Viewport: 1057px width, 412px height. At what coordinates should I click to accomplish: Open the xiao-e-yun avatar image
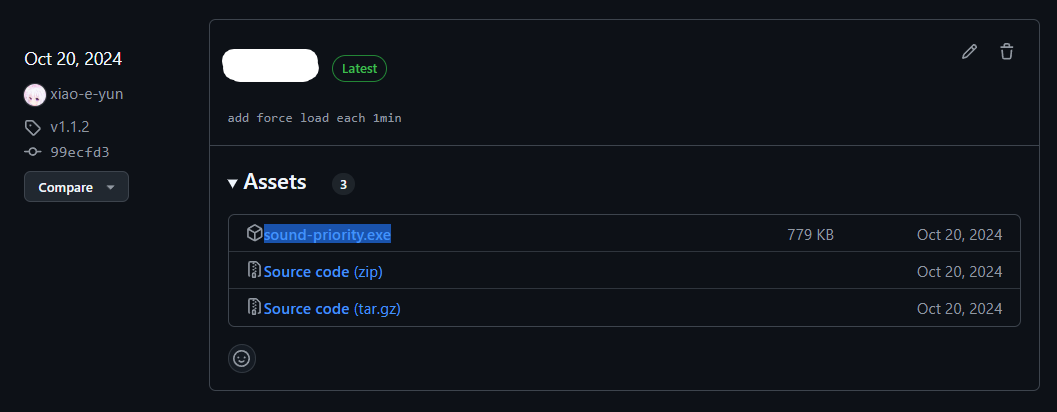coord(35,95)
